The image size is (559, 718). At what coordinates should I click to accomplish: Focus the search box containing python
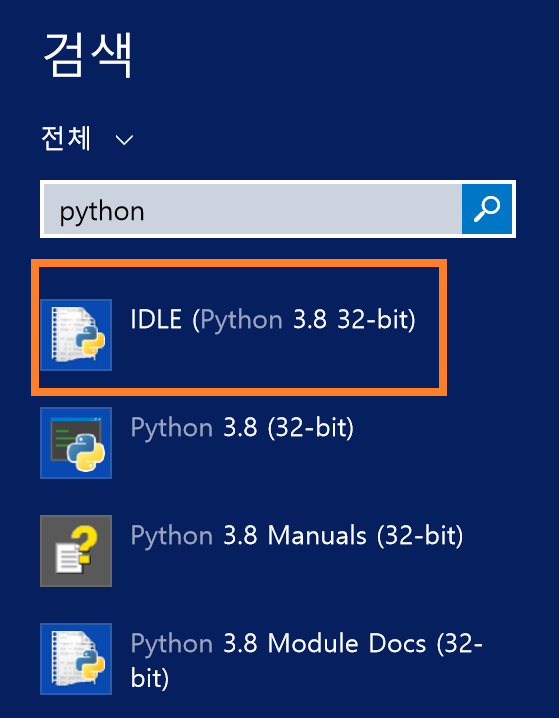coord(253,209)
